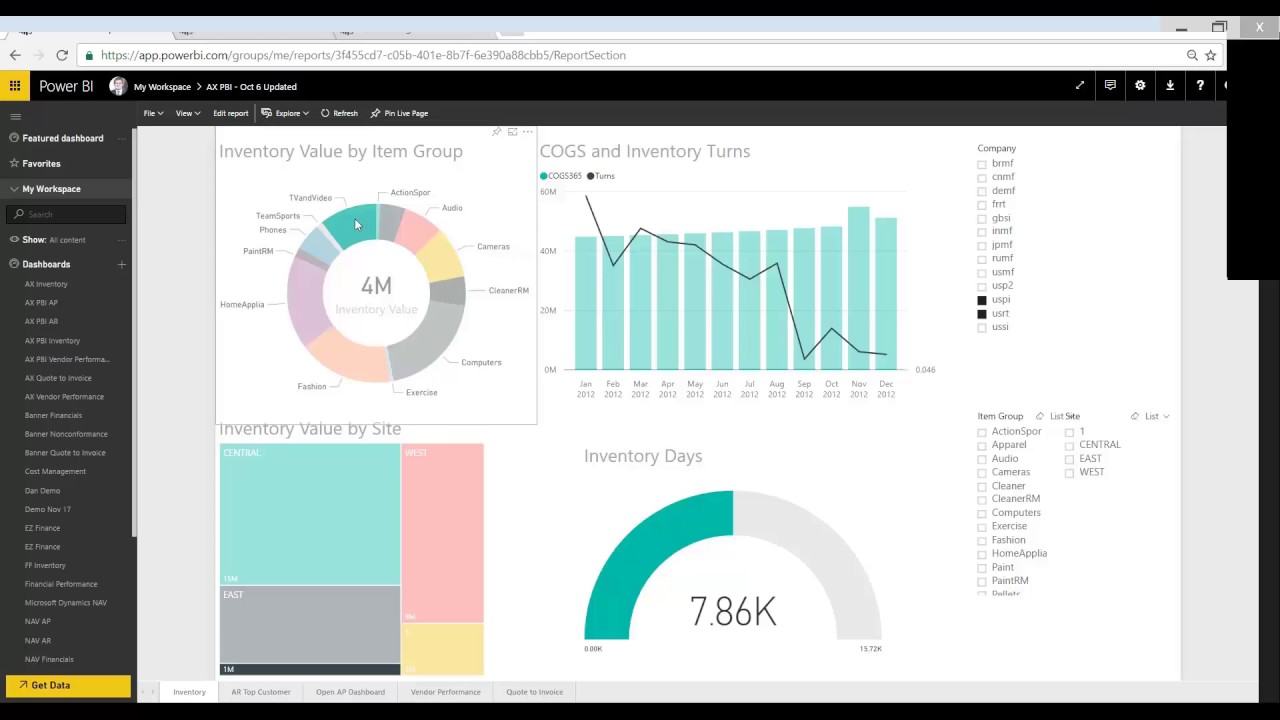Select the CENTRAL treemap block
1280x720 pixels.
point(310,514)
